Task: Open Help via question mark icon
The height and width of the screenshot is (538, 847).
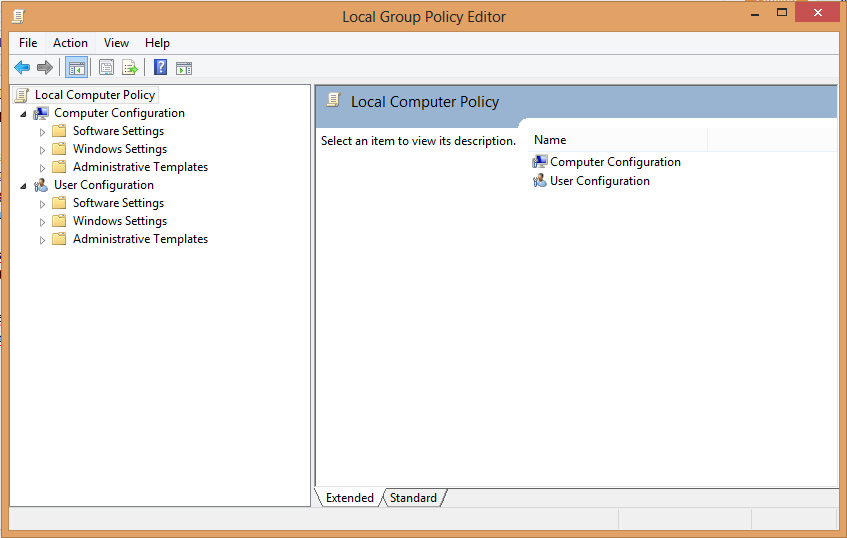Action: pos(160,68)
